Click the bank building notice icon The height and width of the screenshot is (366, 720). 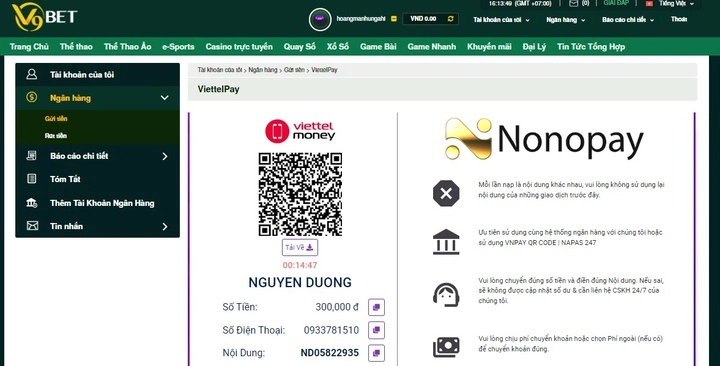pos(446,242)
